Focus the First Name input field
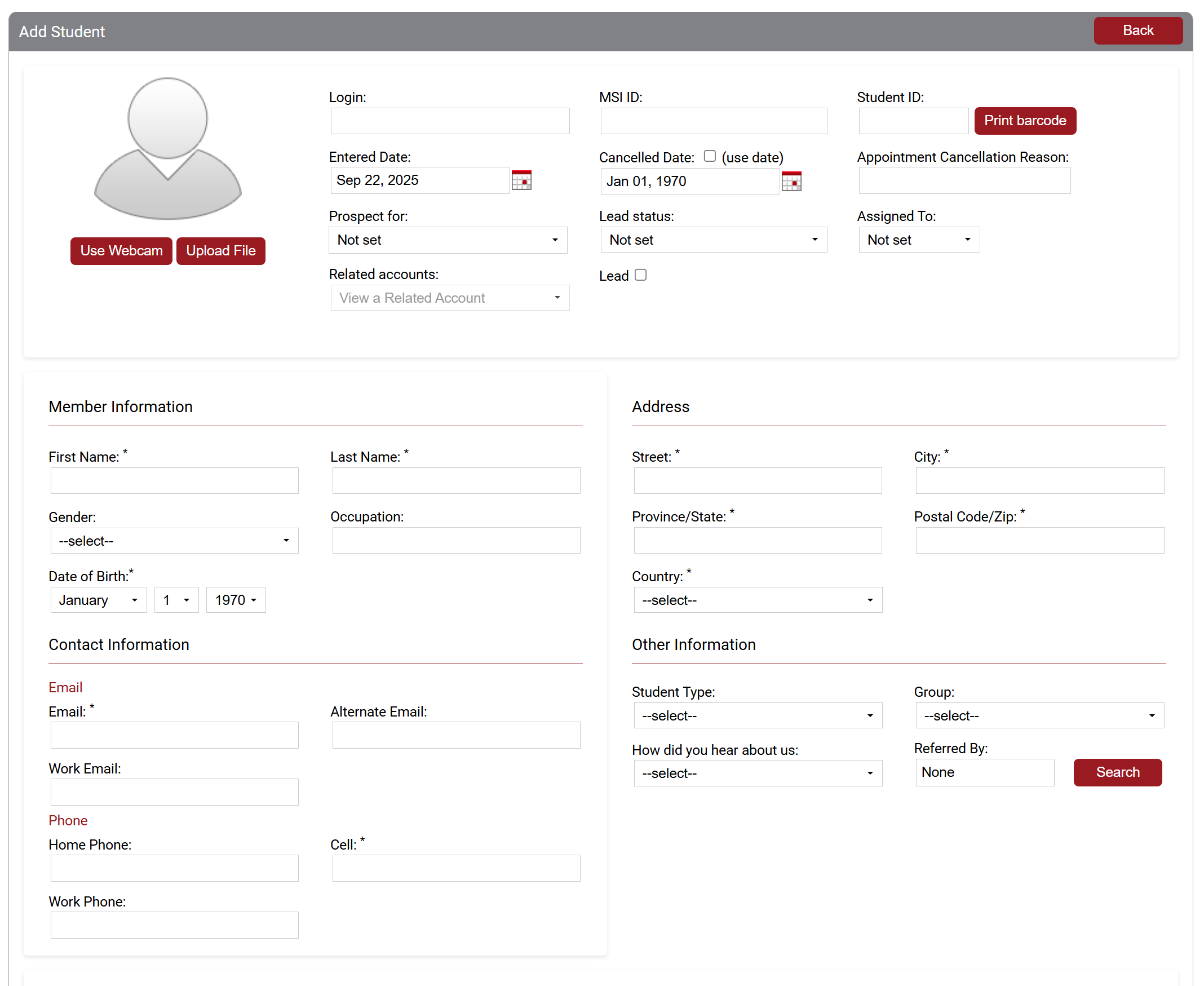 click(x=174, y=481)
